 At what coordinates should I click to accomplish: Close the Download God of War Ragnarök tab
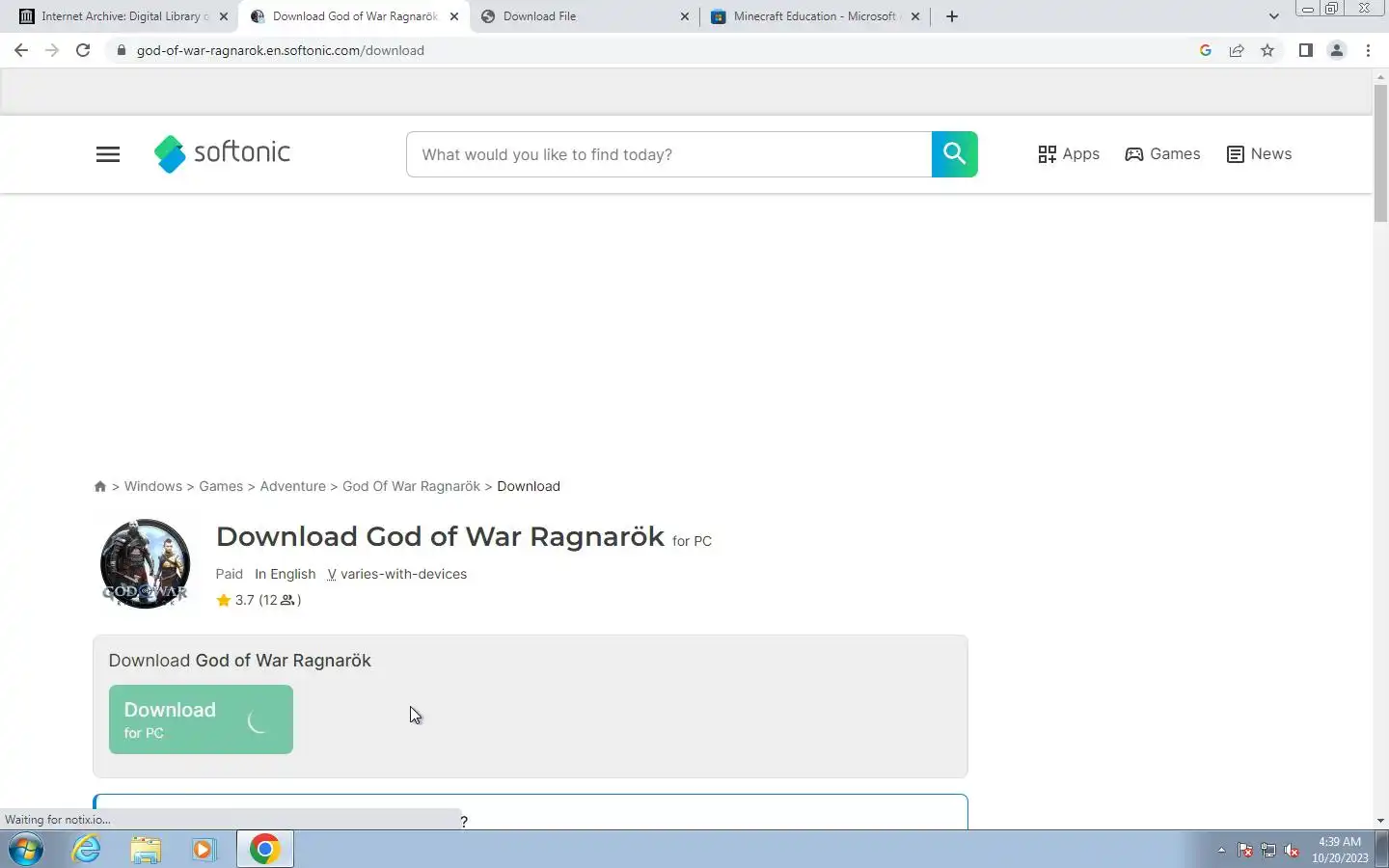coord(454,16)
